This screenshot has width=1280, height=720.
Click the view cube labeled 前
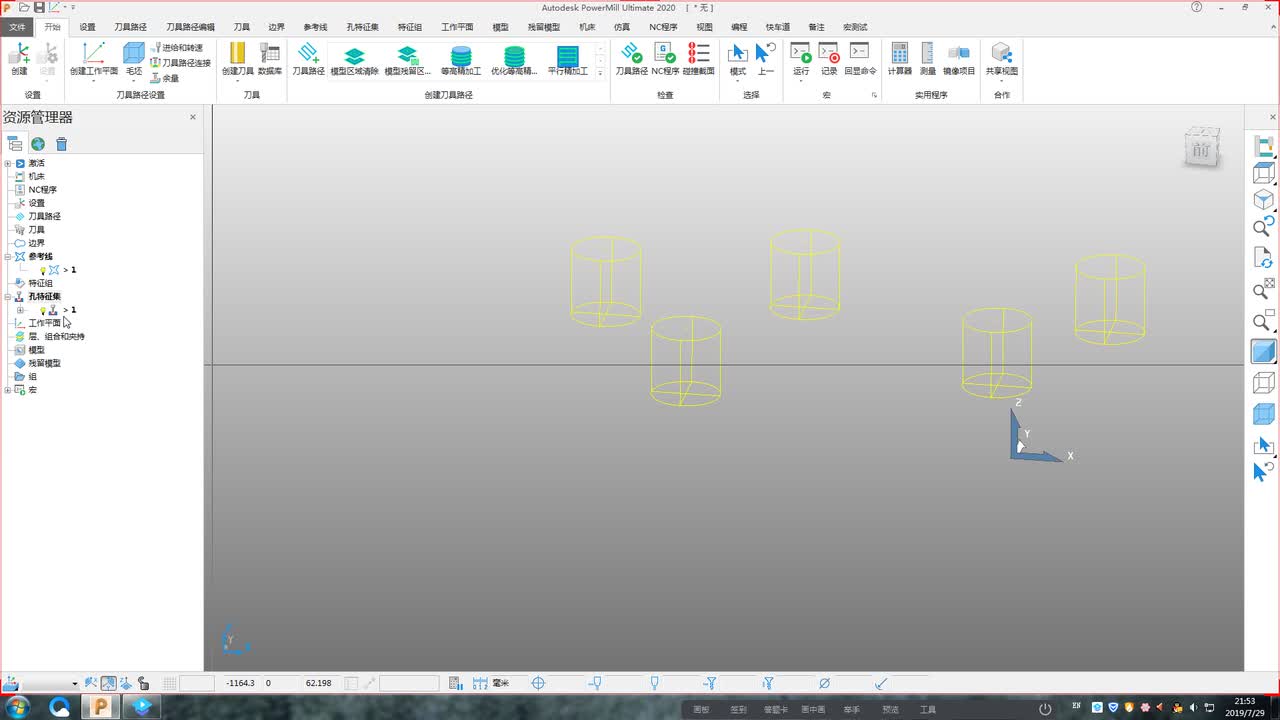1201,148
